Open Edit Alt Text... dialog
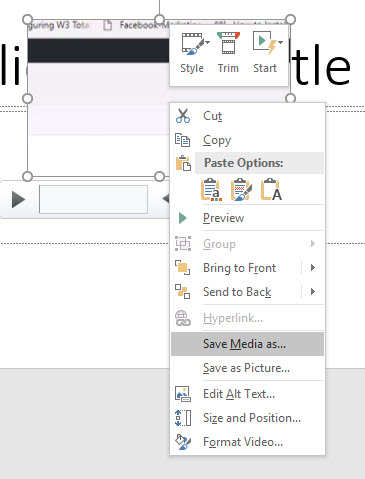The height and width of the screenshot is (479, 365). [x=247, y=394]
